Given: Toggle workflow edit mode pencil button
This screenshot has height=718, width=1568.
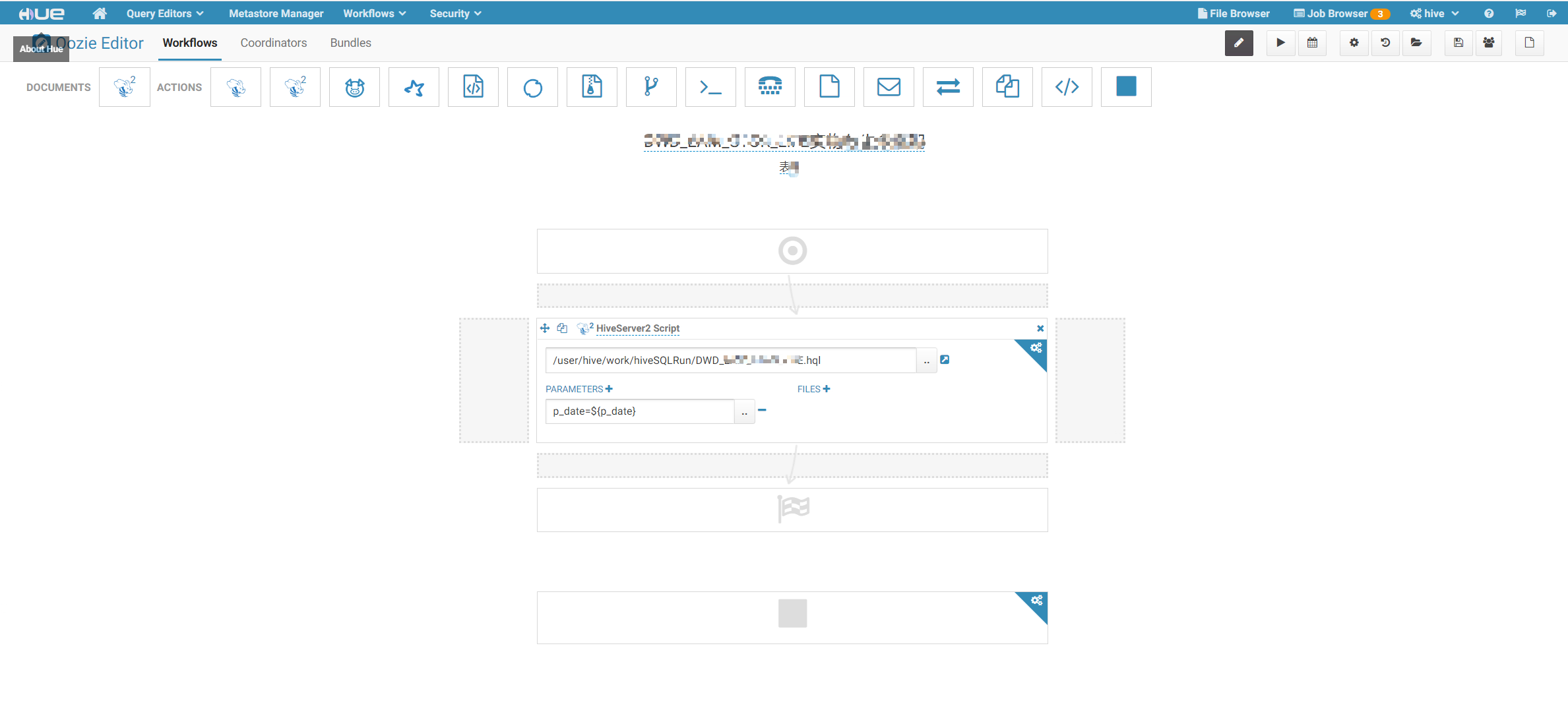Looking at the screenshot, I should (x=1238, y=43).
